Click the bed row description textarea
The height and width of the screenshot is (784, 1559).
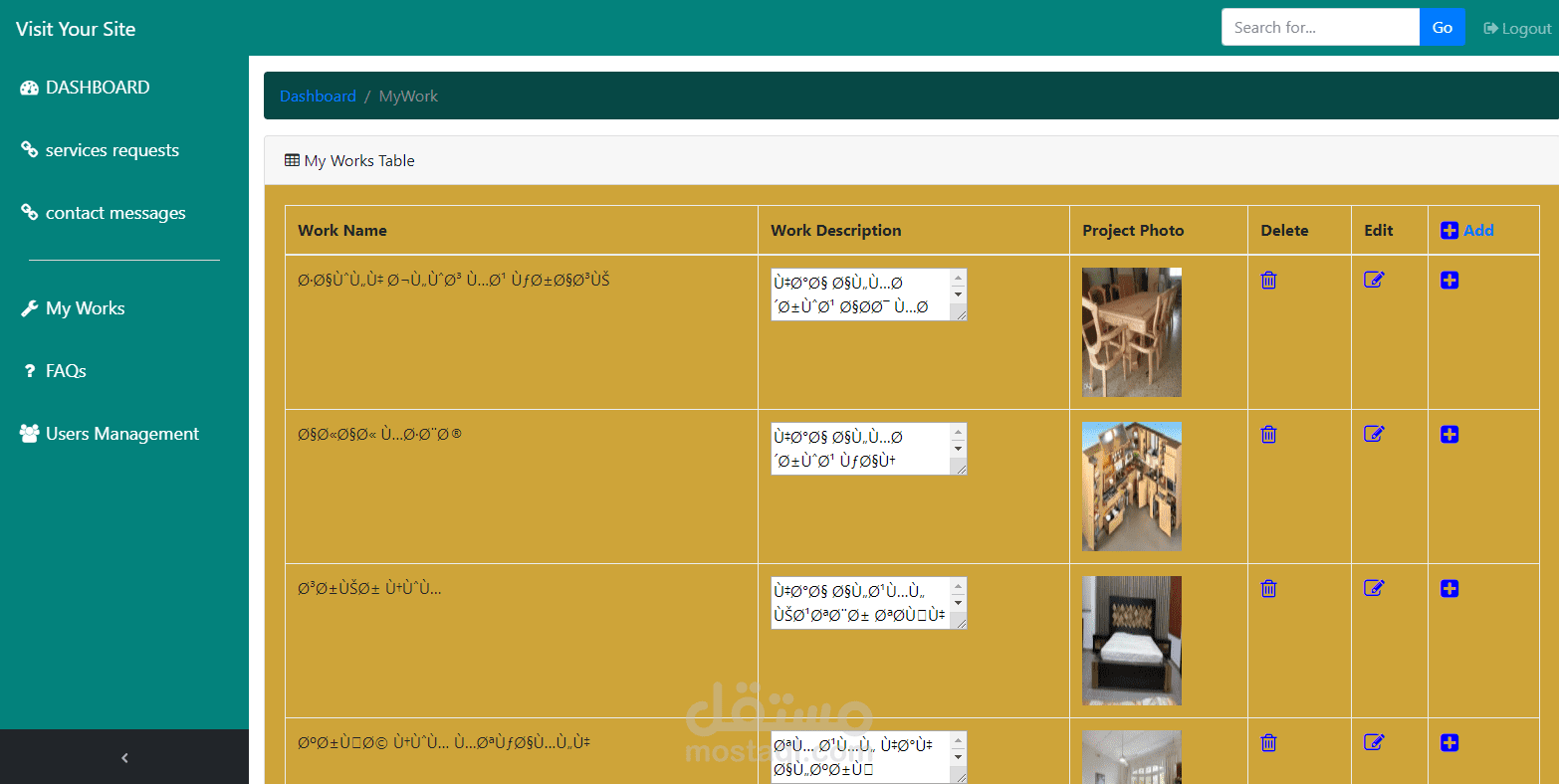[868, 603]
